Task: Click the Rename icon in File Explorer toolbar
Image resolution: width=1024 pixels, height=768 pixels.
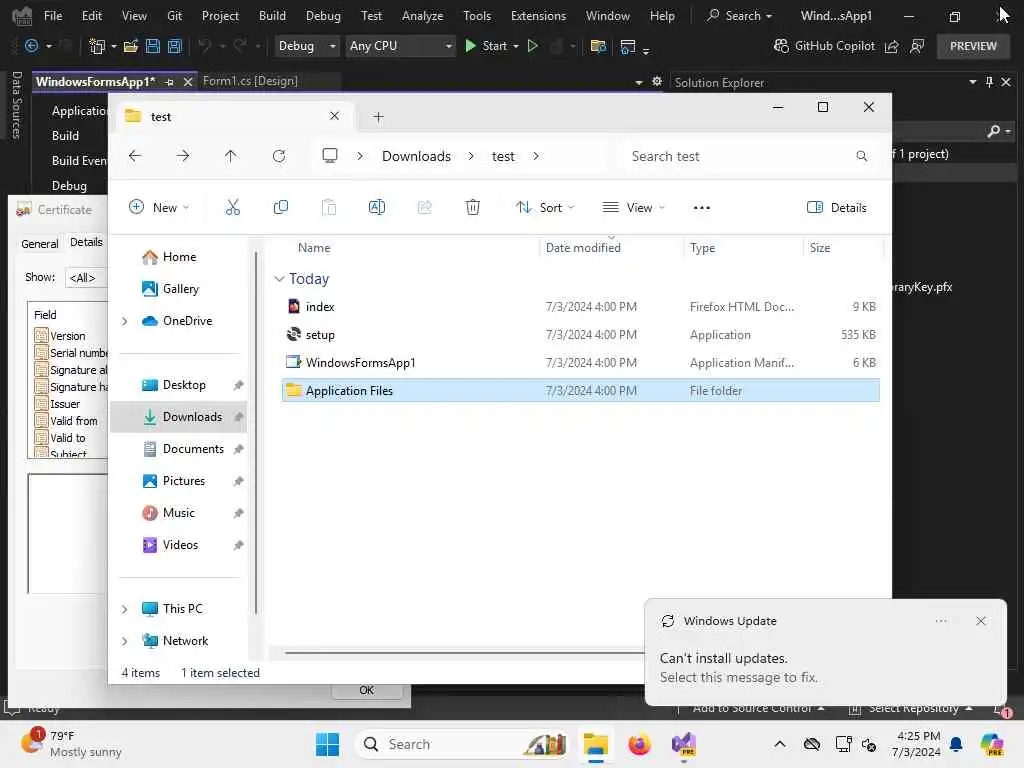Action: 377,208
